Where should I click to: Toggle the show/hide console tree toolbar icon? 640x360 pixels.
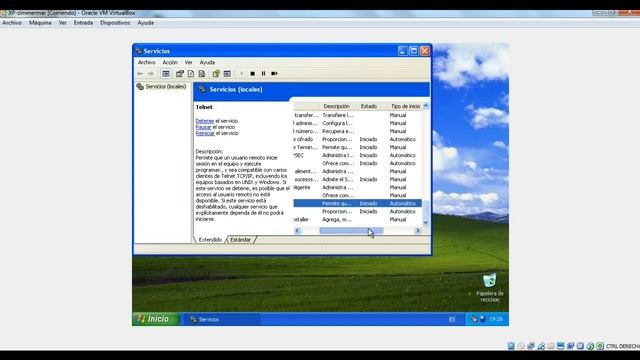tap(166, 73)
